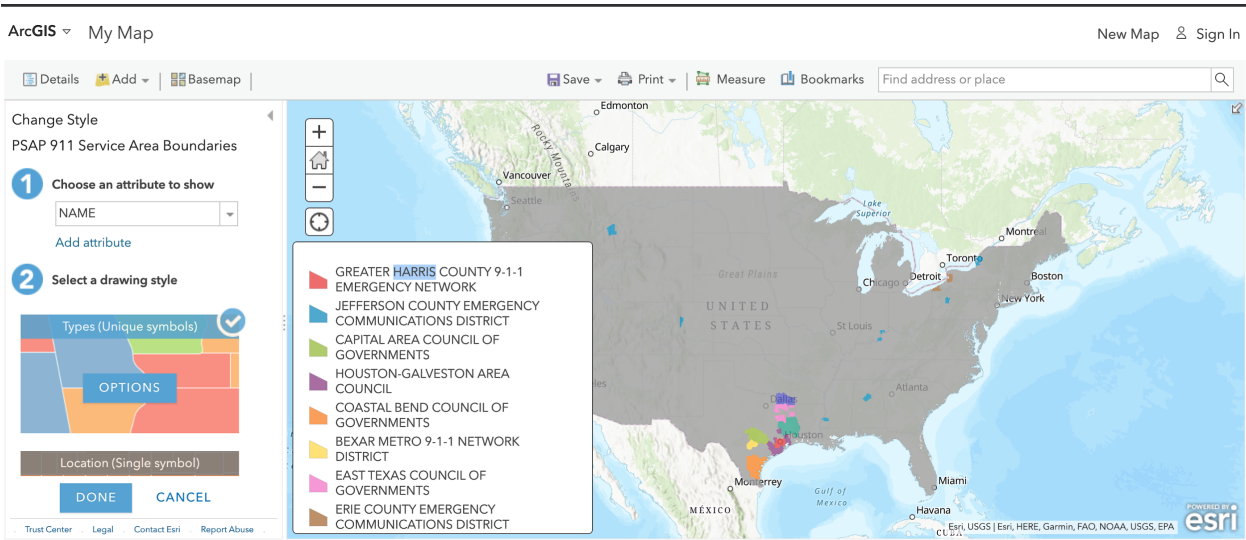This screenshot has width=1246, height=540.
Task: Click Add attribute link
Action: [x=93, y=242]
